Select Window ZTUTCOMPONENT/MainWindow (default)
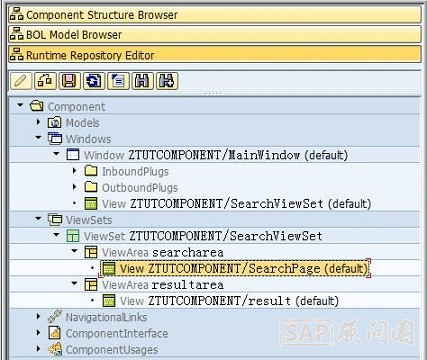Screen dimensions: 427x360 click(216, 155)
